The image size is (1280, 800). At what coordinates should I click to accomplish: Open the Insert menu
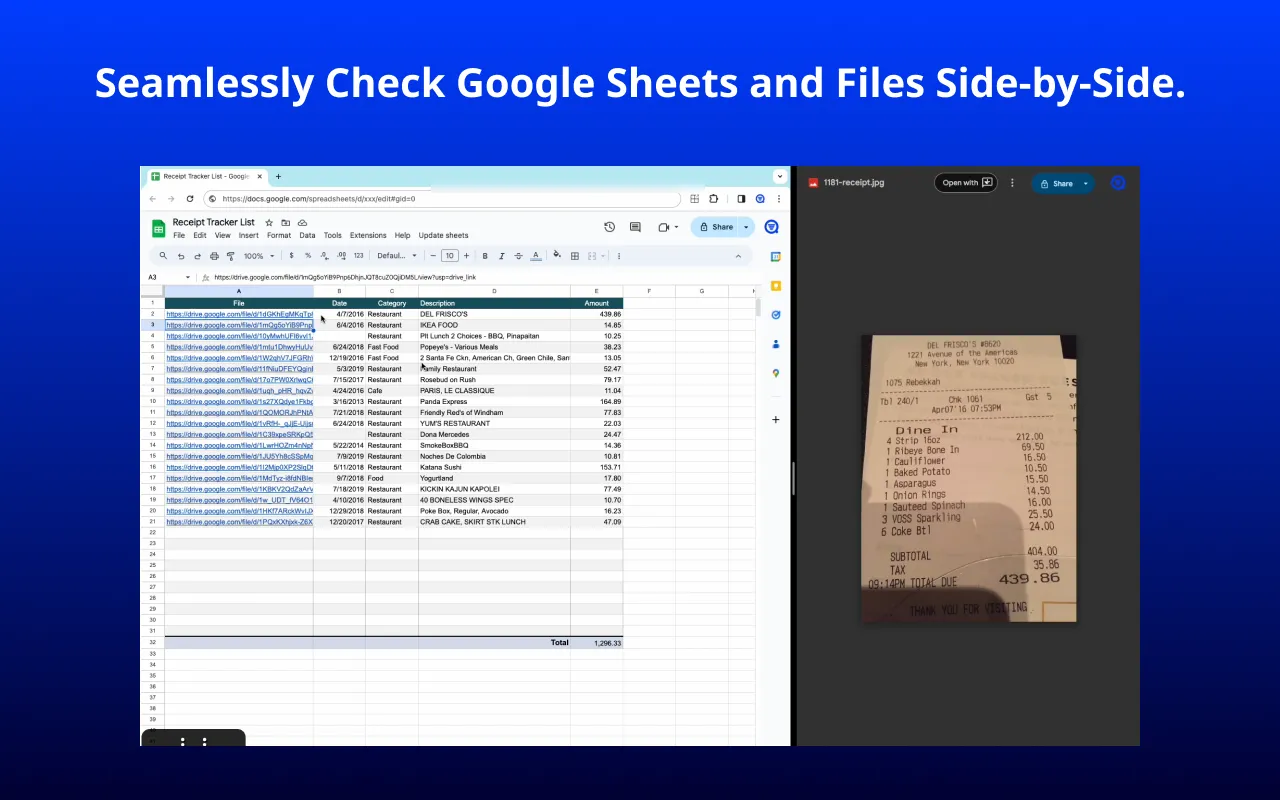point(248,235)
